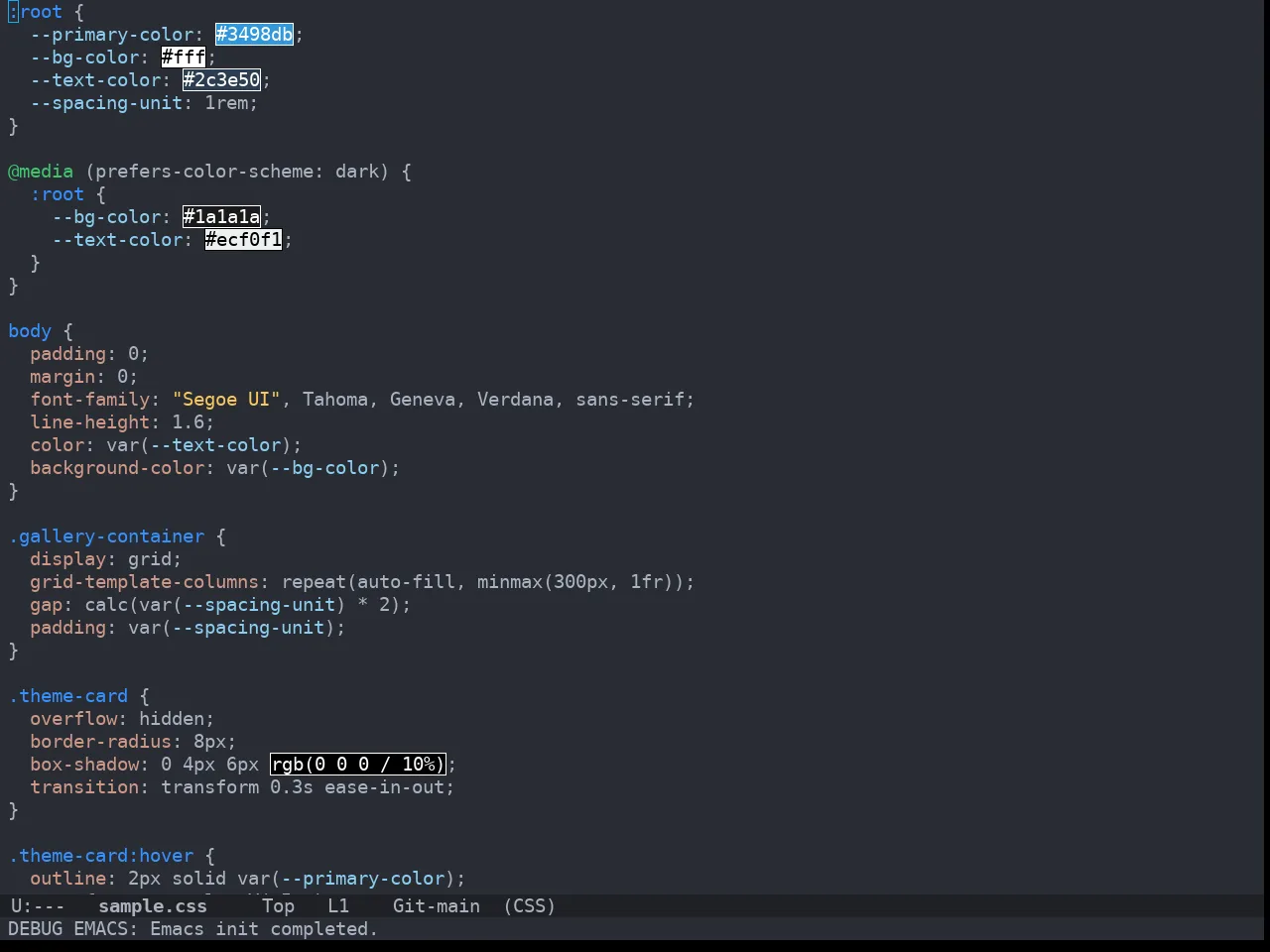
Task: Click the #fff color value
Action: [184, 58]
